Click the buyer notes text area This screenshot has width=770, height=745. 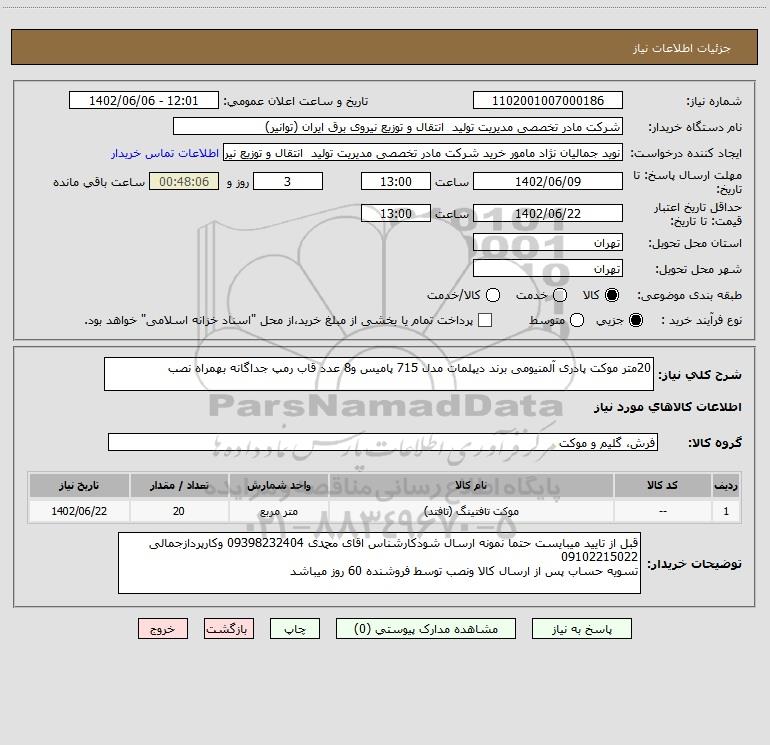(379, 563)
